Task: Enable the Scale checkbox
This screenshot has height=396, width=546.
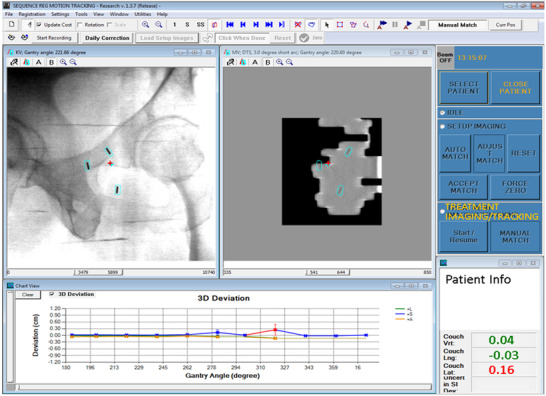Action: [109, 25]
